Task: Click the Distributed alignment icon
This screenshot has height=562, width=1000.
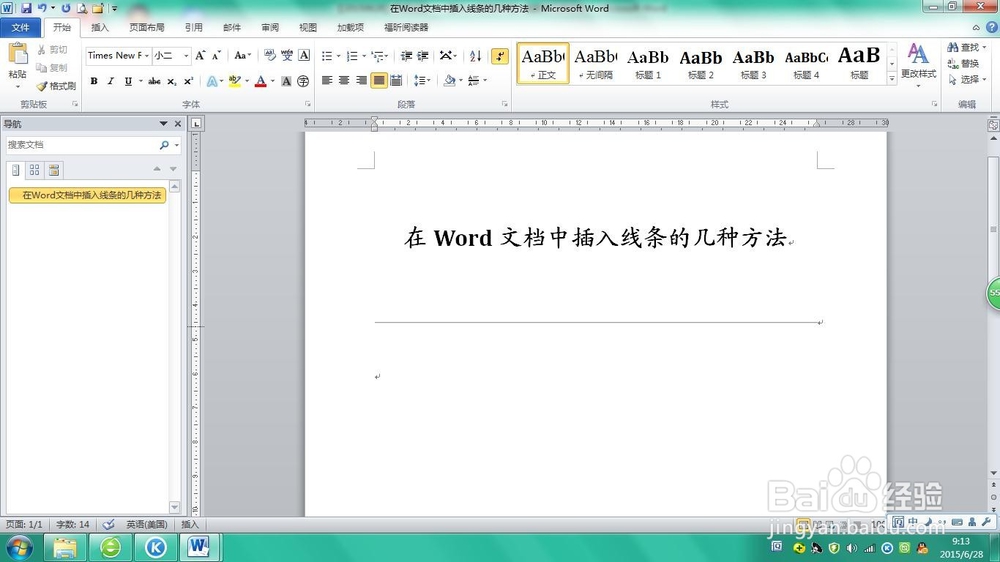Action: pyautogui.click(x=396, y=80)
